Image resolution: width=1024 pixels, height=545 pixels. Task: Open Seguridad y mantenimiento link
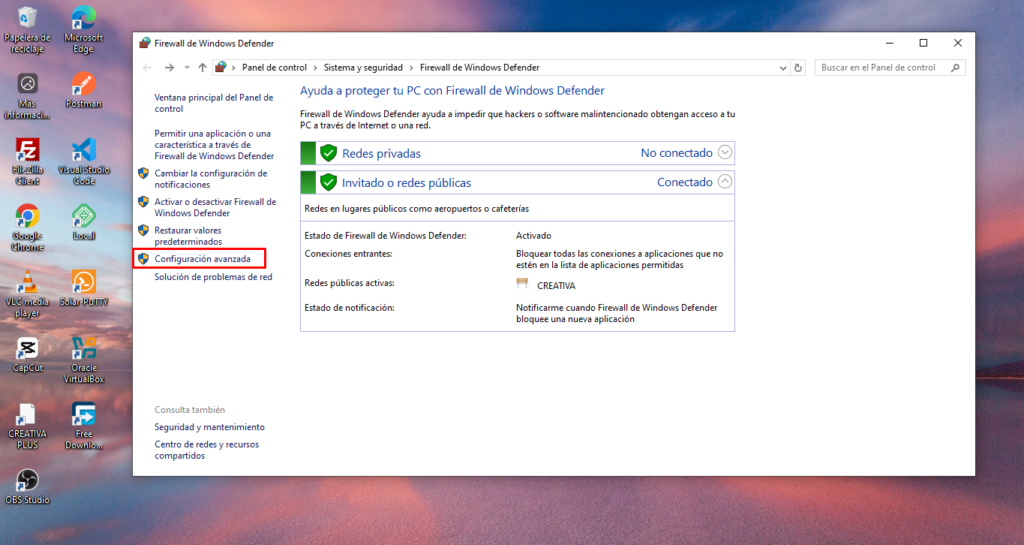tap(209, 427)
